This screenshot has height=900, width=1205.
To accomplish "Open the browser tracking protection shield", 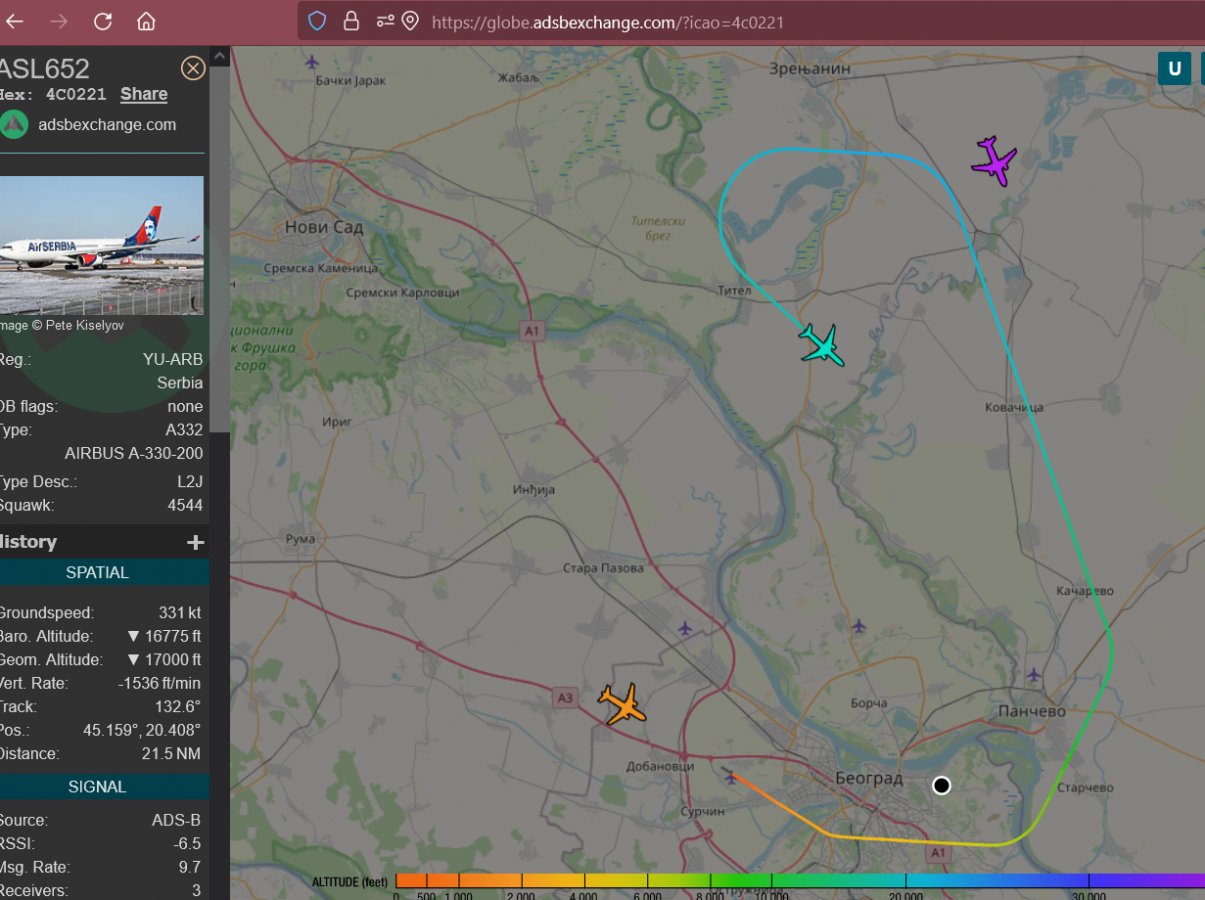I will pyautogui.click(x=317, y=21).
